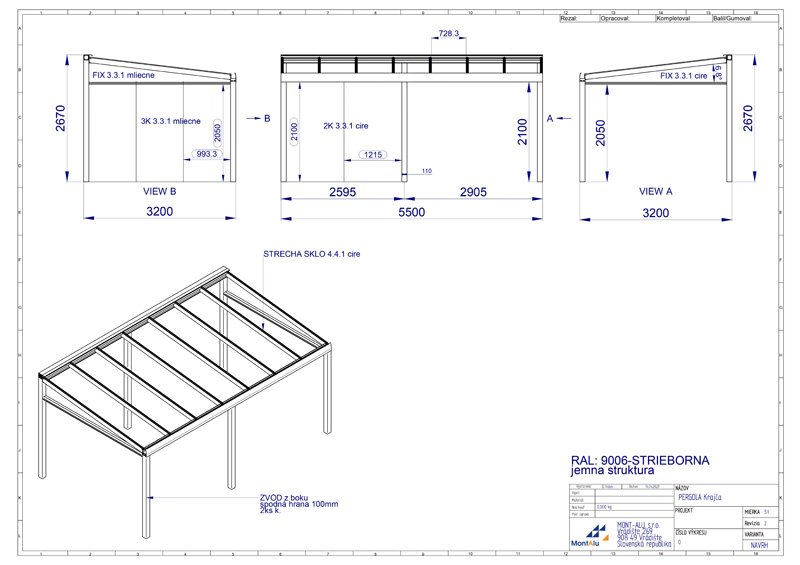The width and height of the screenshot is (800, 565).
Task: Click the 'MIERKA' scale field
Action: pyautogui.click(x=760, y=512)
